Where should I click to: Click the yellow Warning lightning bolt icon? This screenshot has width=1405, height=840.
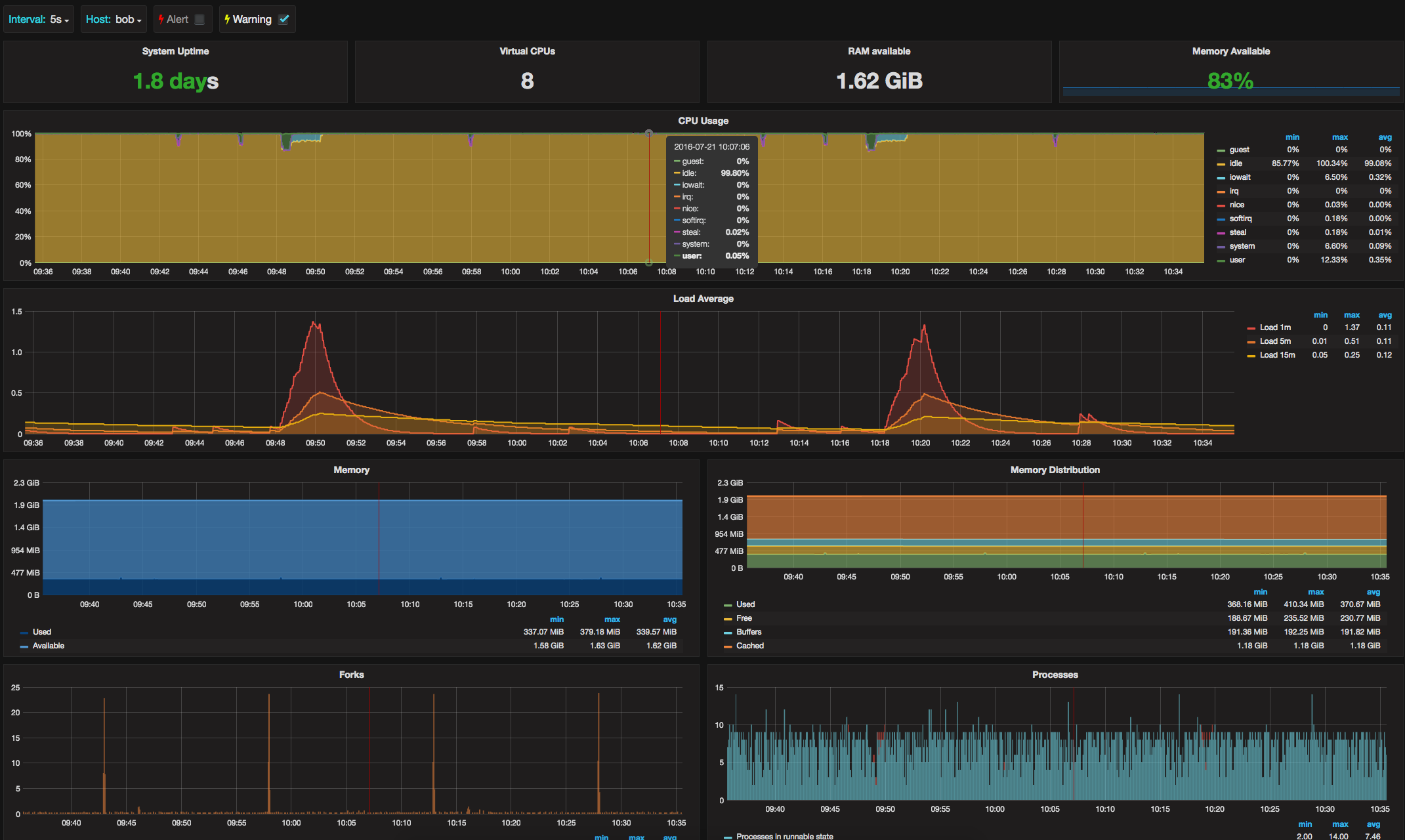[x=227, y=19]
